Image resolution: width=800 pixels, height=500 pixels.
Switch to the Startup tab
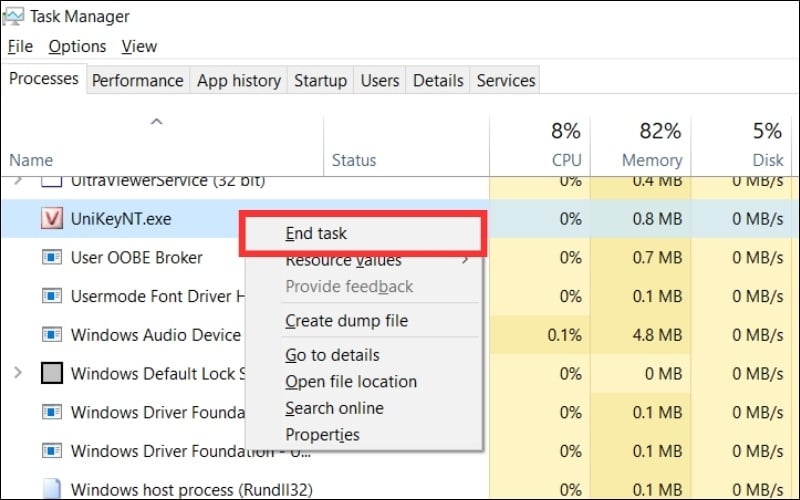320,80
